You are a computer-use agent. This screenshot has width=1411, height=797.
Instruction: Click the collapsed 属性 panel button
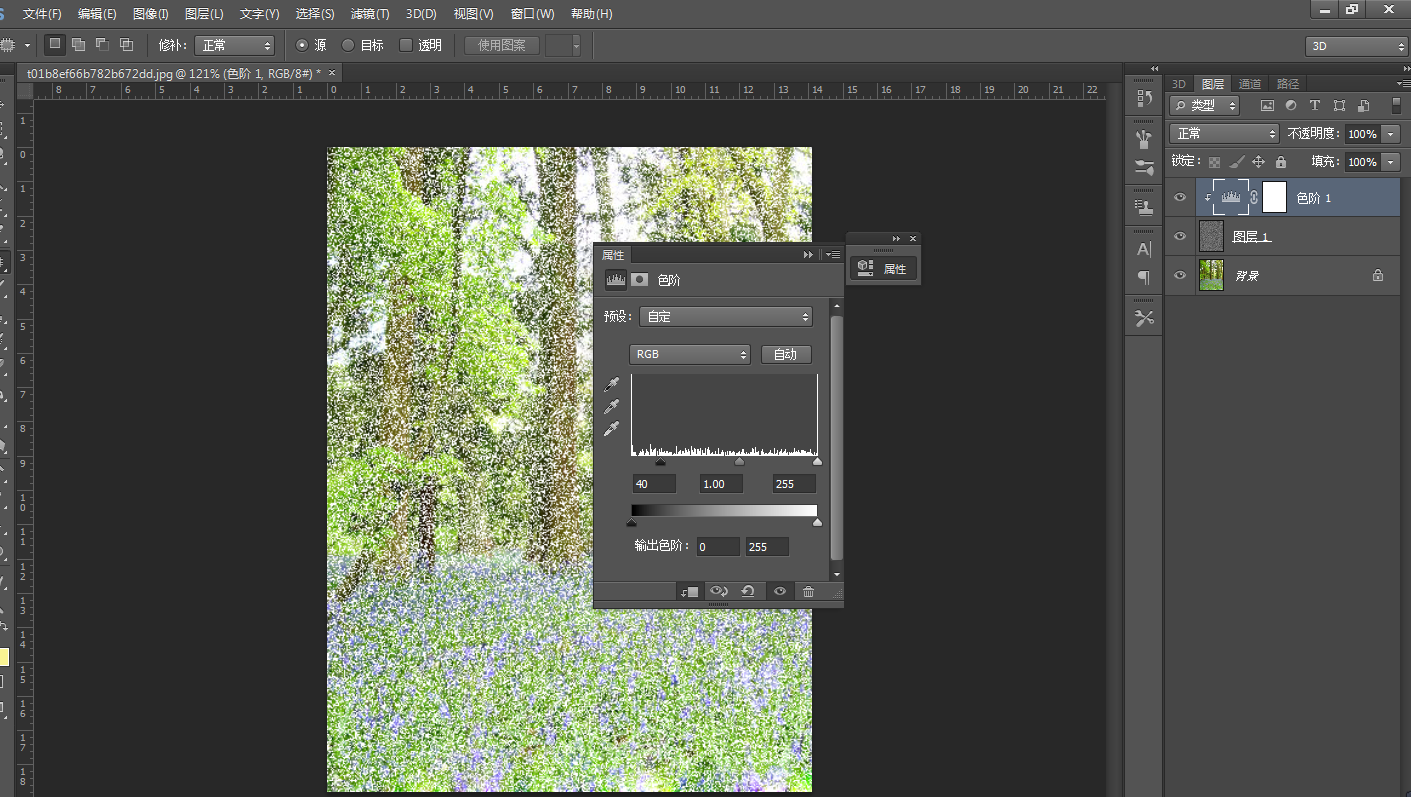pyautogui.click(x=883, y=268)
